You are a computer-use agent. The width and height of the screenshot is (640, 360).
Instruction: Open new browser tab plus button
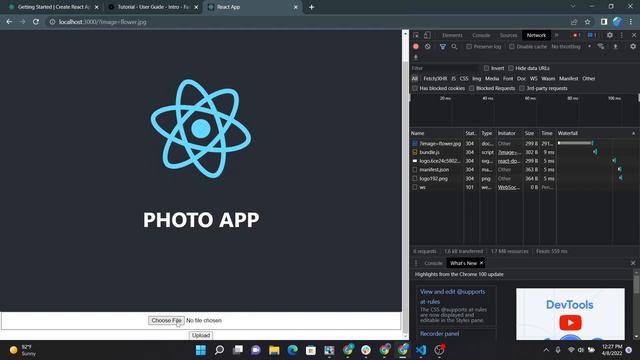(x=311, y=7)
